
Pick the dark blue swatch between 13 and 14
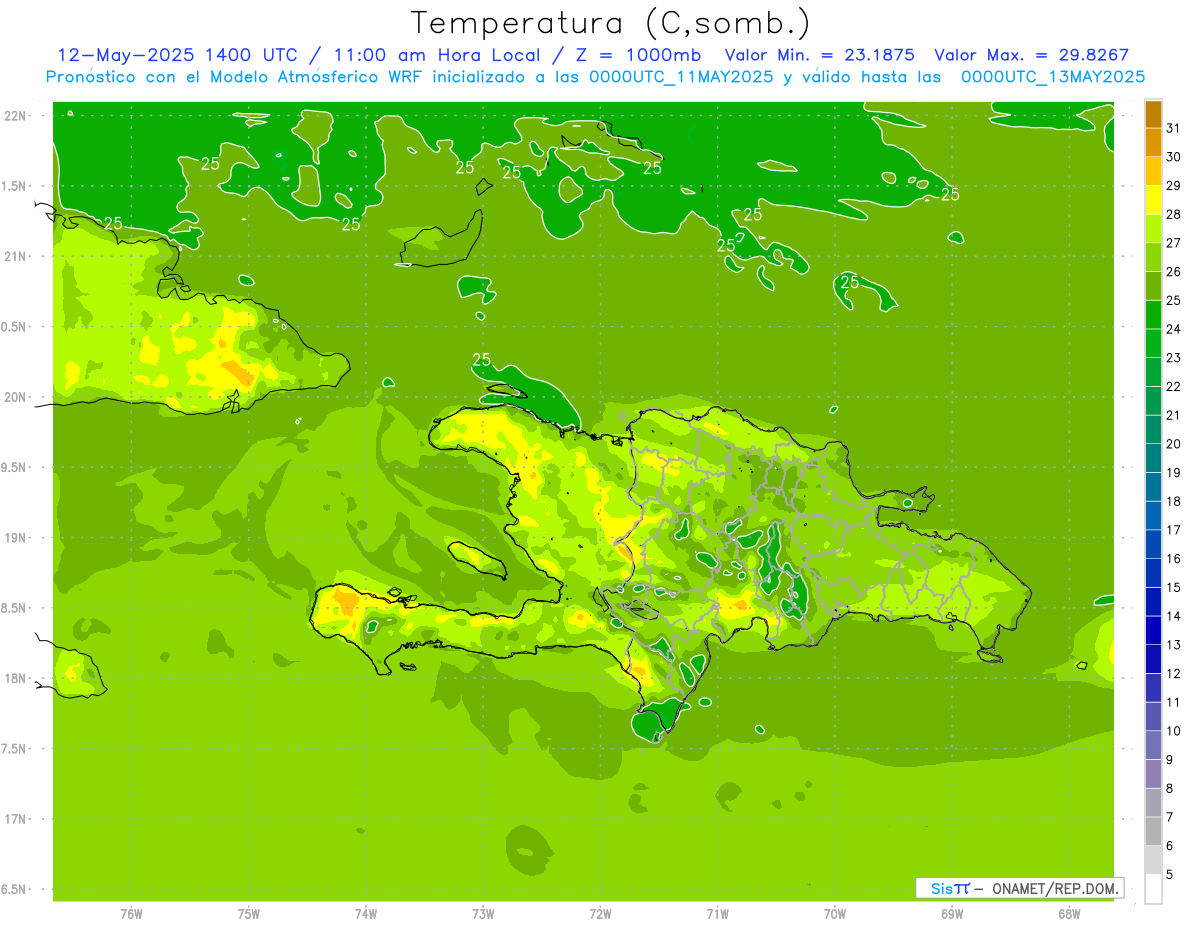click(1153, 630)
